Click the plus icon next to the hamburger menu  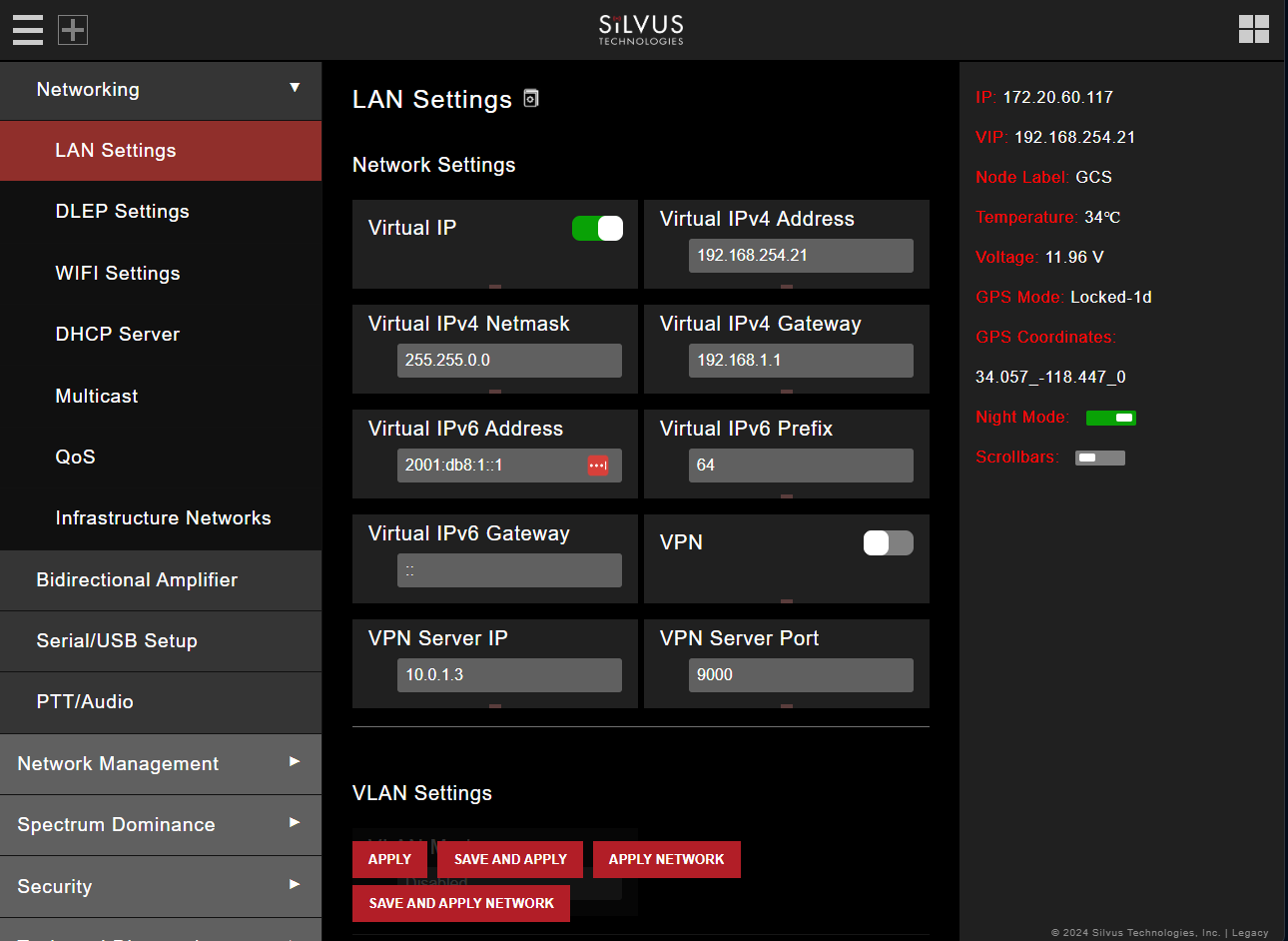72,30
